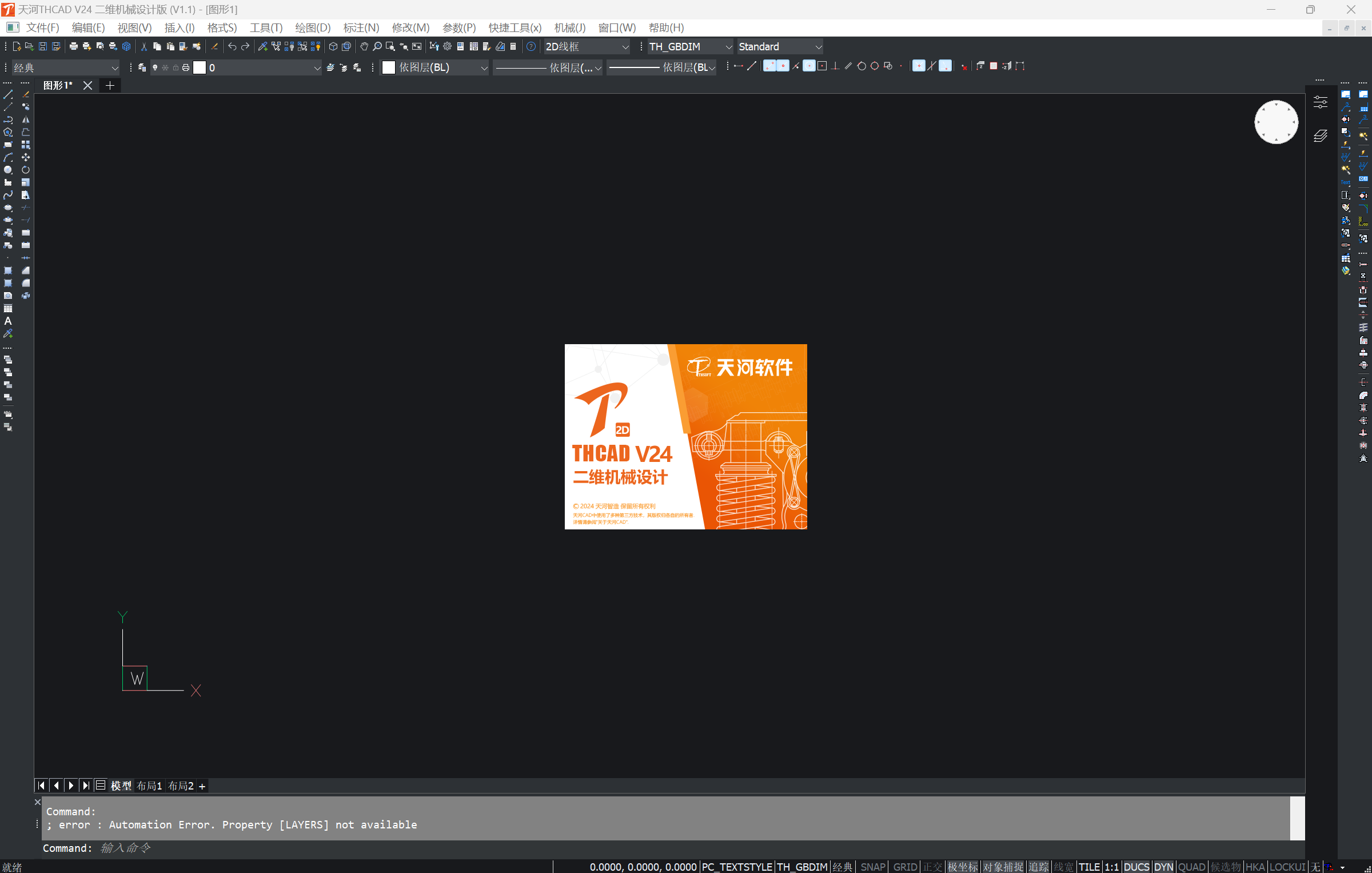1372x873 pixels.
Task: Select the Table tool
Action: click(8, 309)
